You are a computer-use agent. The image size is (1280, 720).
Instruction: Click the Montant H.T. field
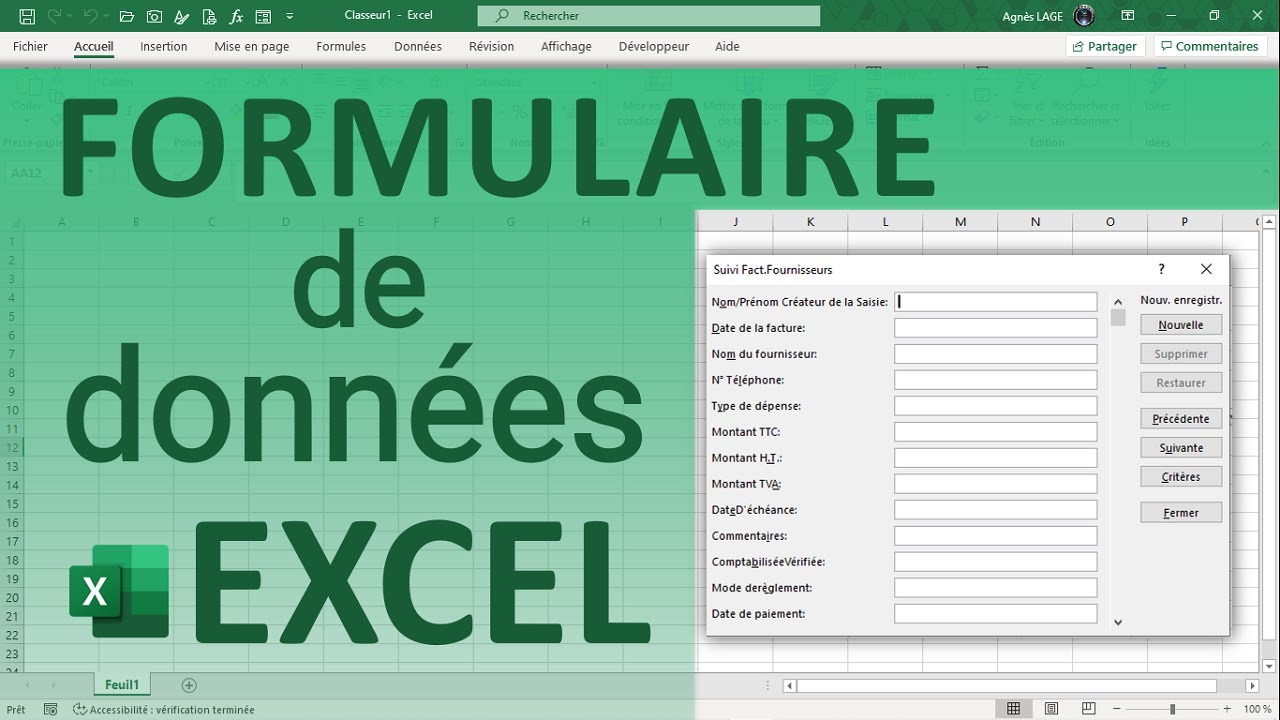(x=995, y=457)
